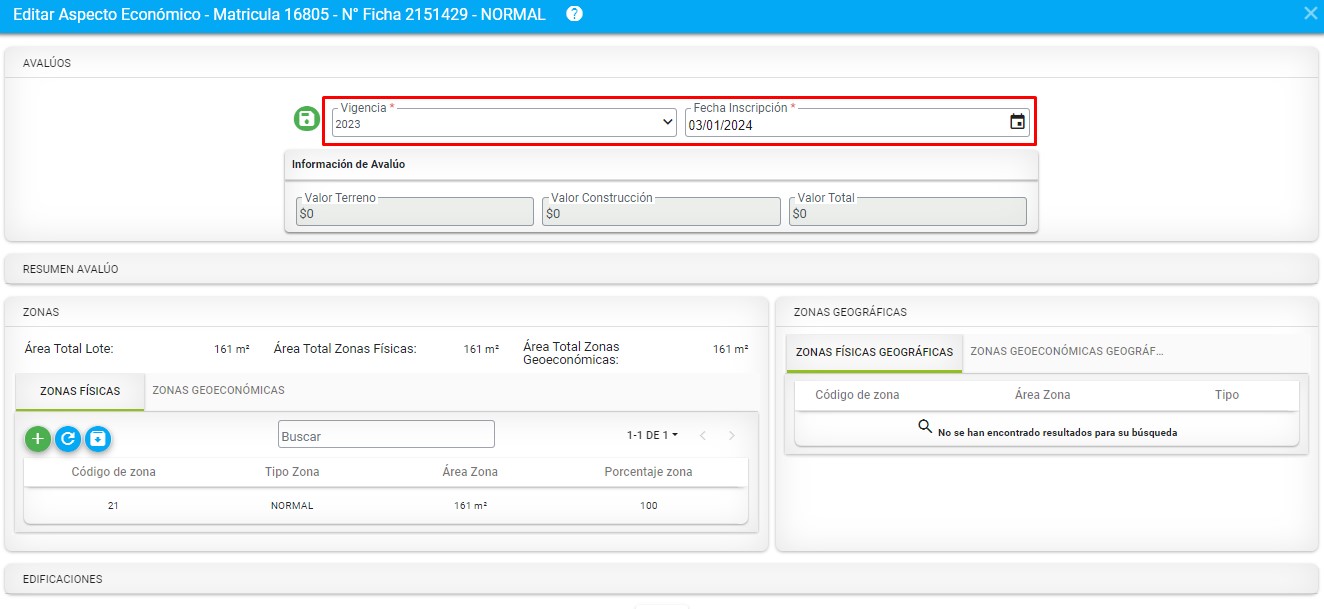Go to next page of zones table
1324x609 pixels.
[732, 435]
